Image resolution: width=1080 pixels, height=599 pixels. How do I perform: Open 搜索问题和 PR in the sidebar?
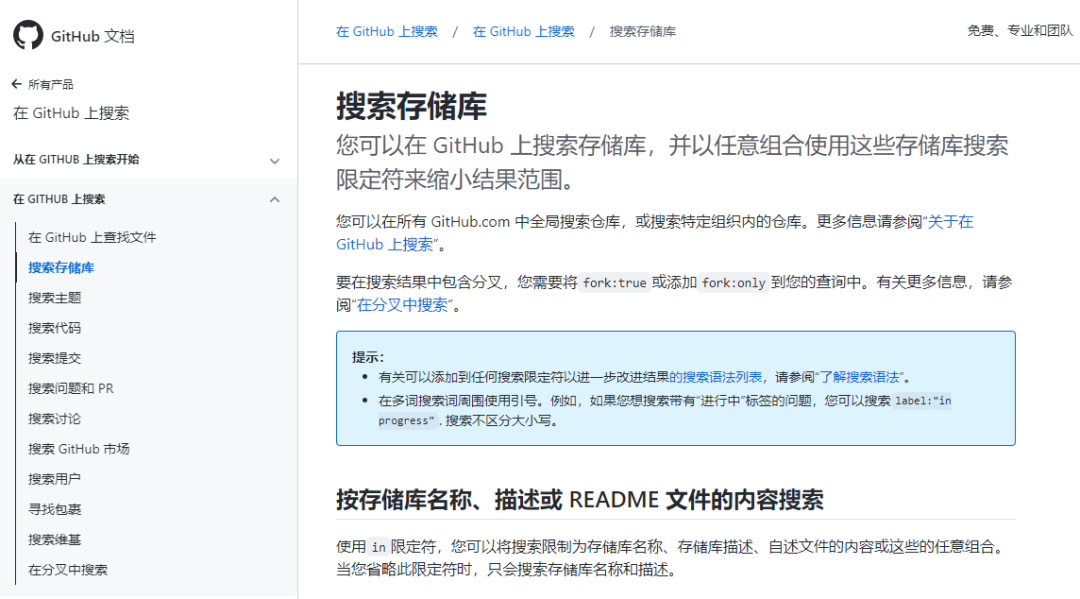pos(71,389)
